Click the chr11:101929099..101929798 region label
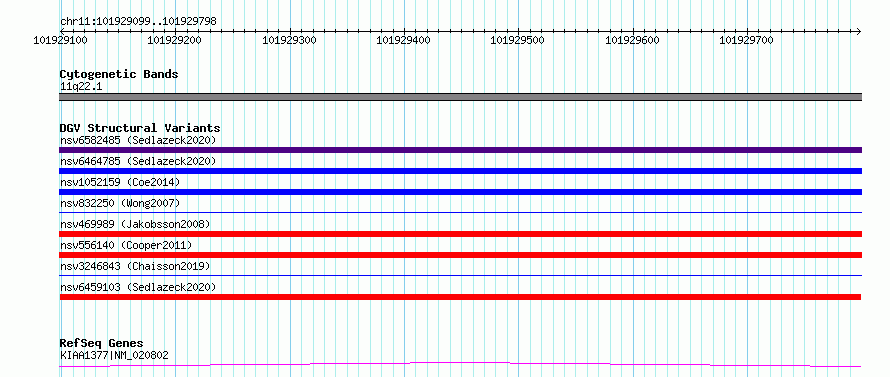 pos(138,21)
